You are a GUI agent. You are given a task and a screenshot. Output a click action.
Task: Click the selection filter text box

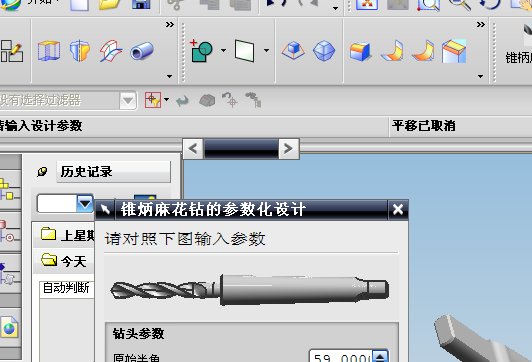[60, 100]
